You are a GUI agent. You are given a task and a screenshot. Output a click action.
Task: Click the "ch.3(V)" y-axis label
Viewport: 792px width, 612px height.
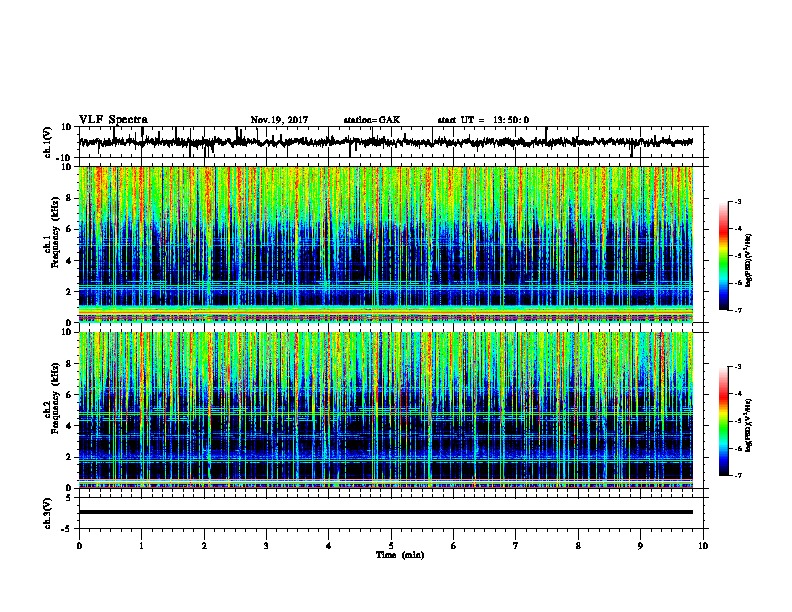click(x=48, y=514)
